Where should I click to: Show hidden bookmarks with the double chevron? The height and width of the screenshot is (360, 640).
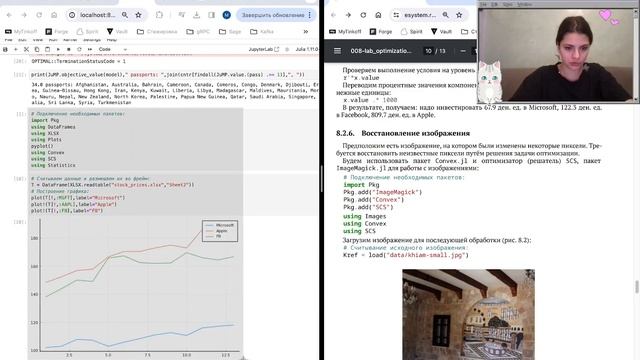pyautogui.click(x=306, y=31)
